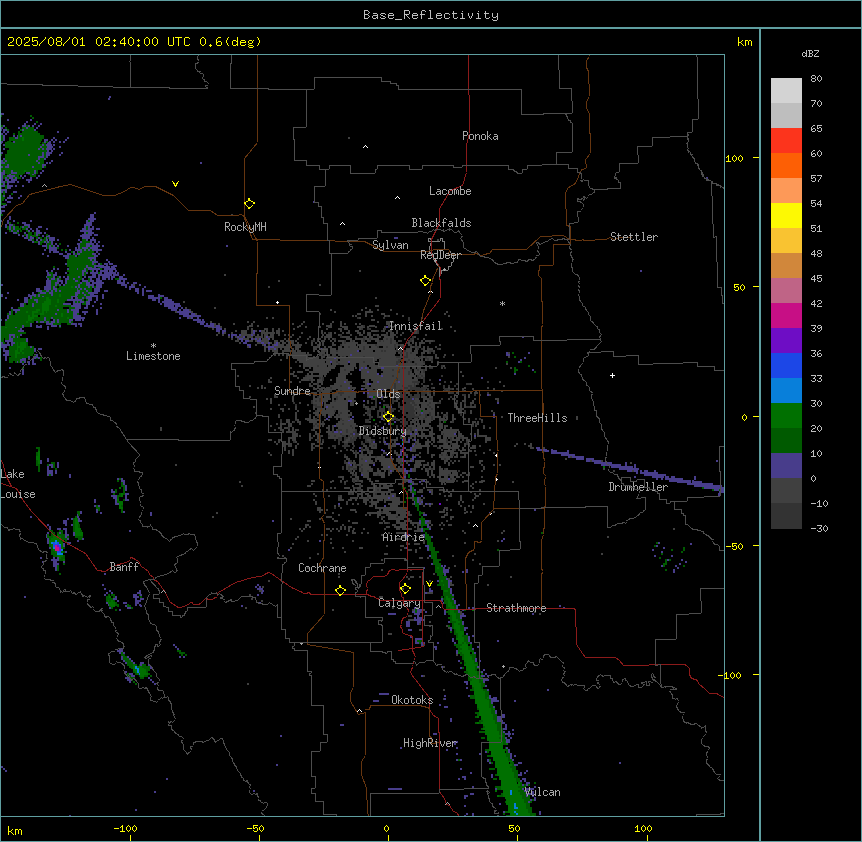Click the magenta 39-42 dBZ legend swatch
This screenshot has height=842, width=862.
pos(786,315)
